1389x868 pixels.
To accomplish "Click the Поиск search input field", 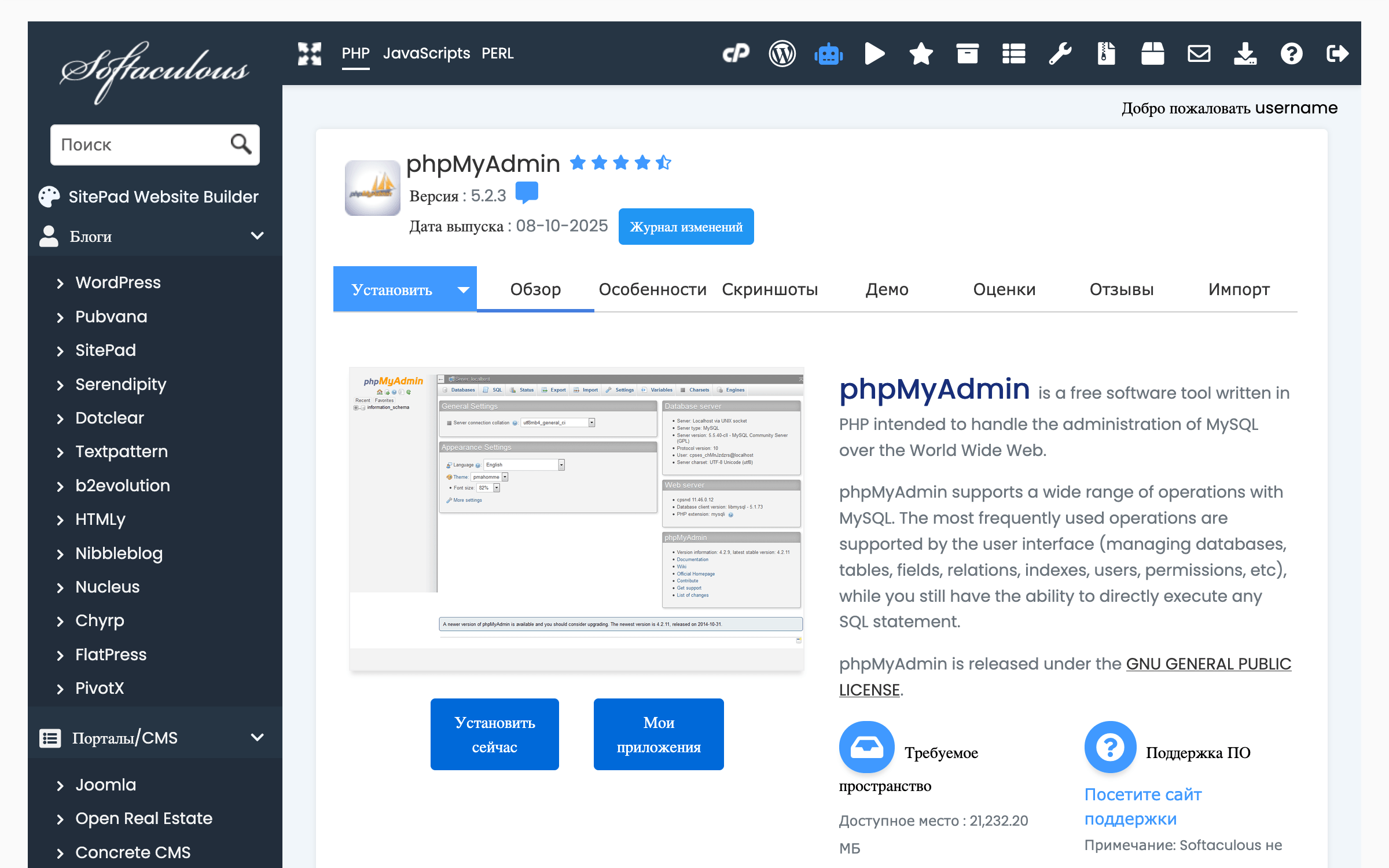I will coord(155,145).
